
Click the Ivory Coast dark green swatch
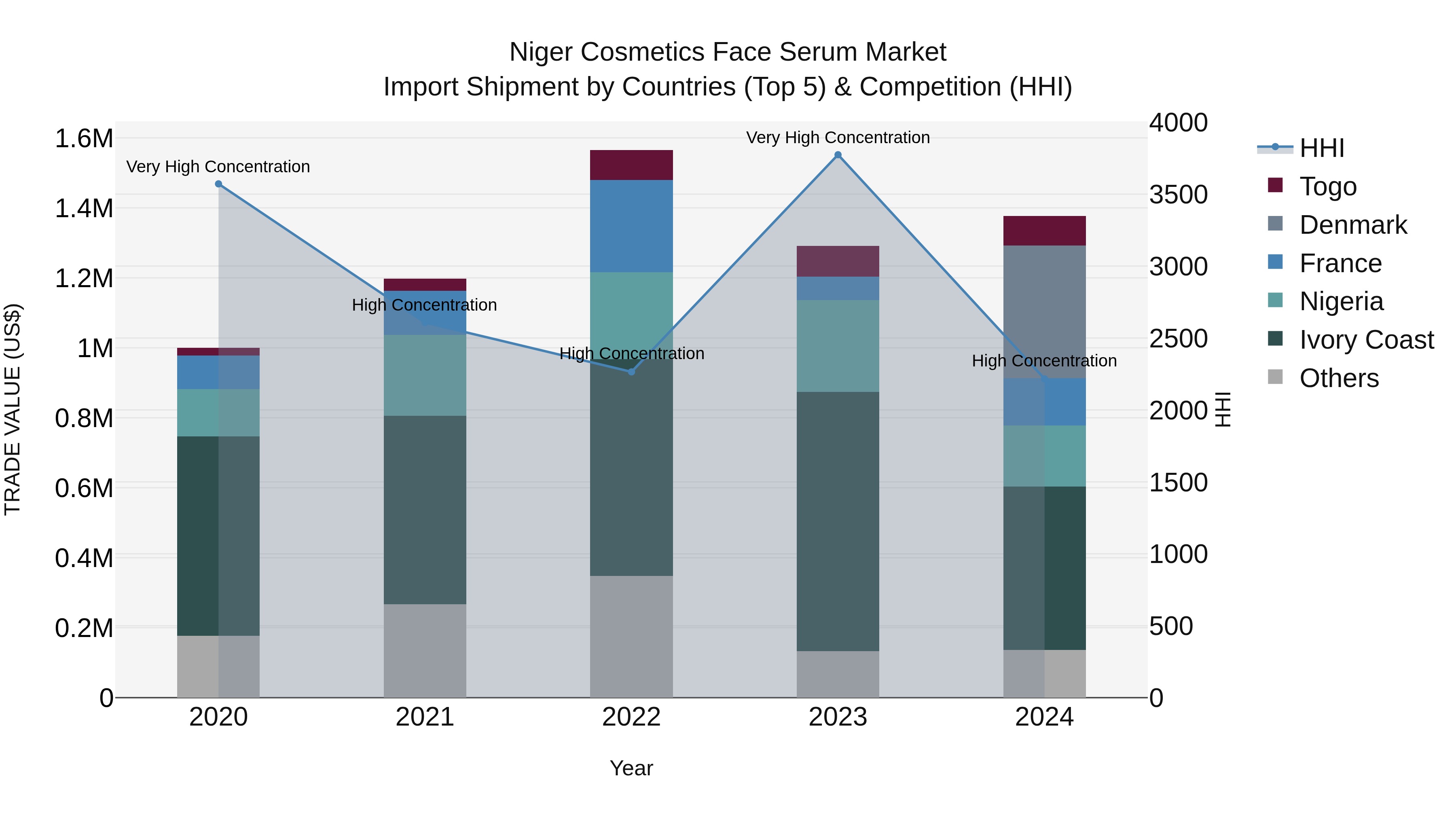point(1275,338)
